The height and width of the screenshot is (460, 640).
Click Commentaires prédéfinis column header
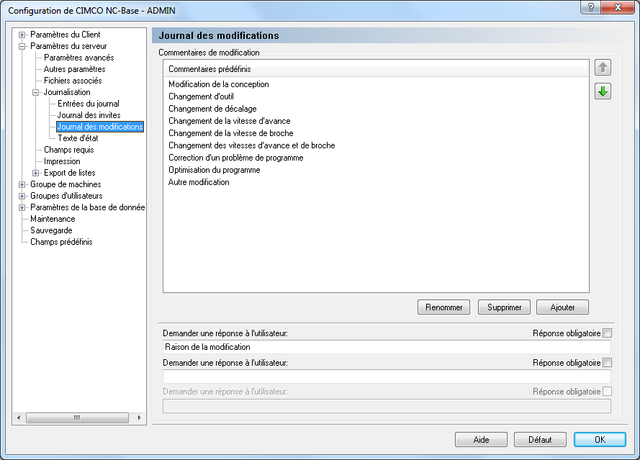pos(376,69)
